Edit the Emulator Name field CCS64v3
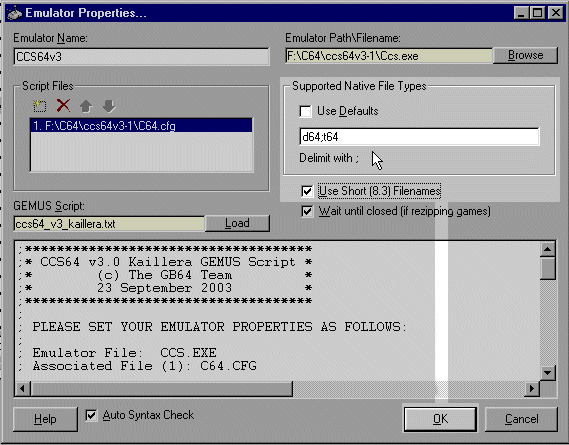569x445 pixels. (x=141, y=57)
